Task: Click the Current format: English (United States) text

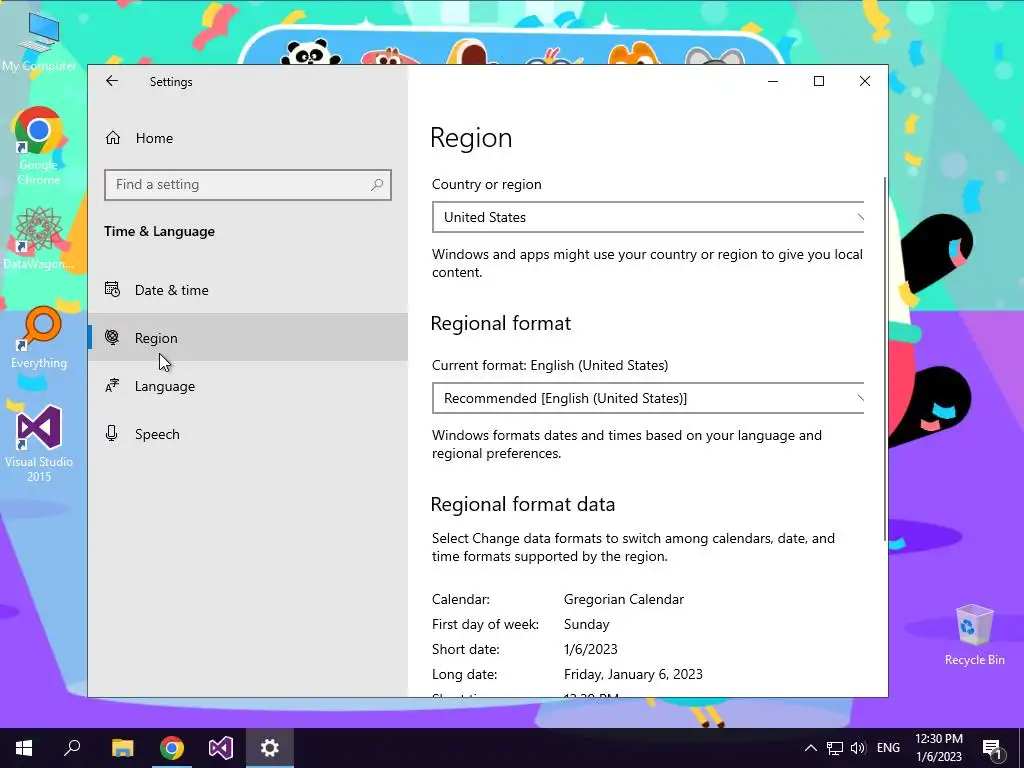Action: tap(550, 365)
